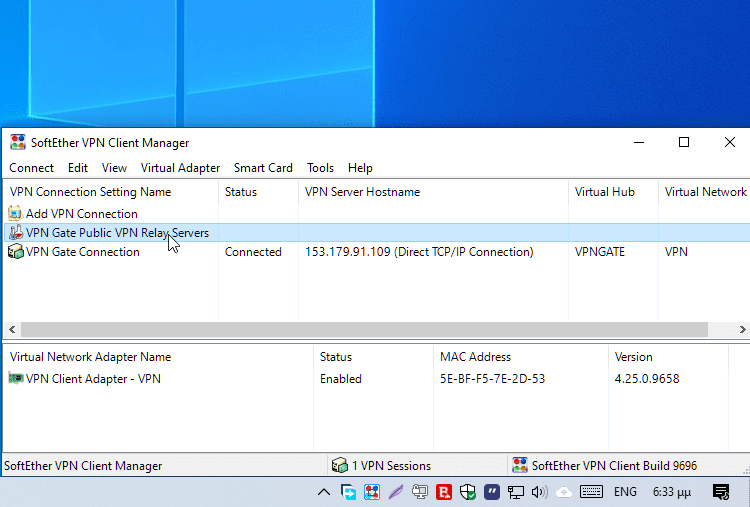Image resolution: width=750 pixels, height=507 pixels.
Task: Sort by VPN Server Hostname column
Action: 433,192
